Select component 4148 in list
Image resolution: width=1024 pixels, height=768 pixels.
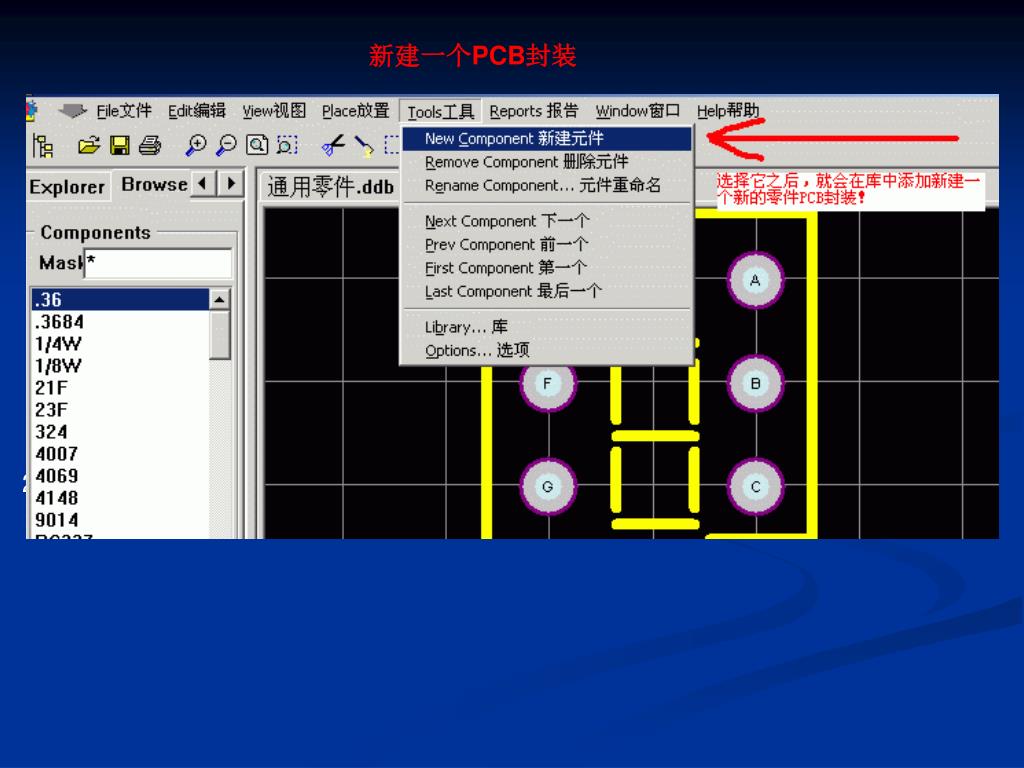[x=120, y=498]
